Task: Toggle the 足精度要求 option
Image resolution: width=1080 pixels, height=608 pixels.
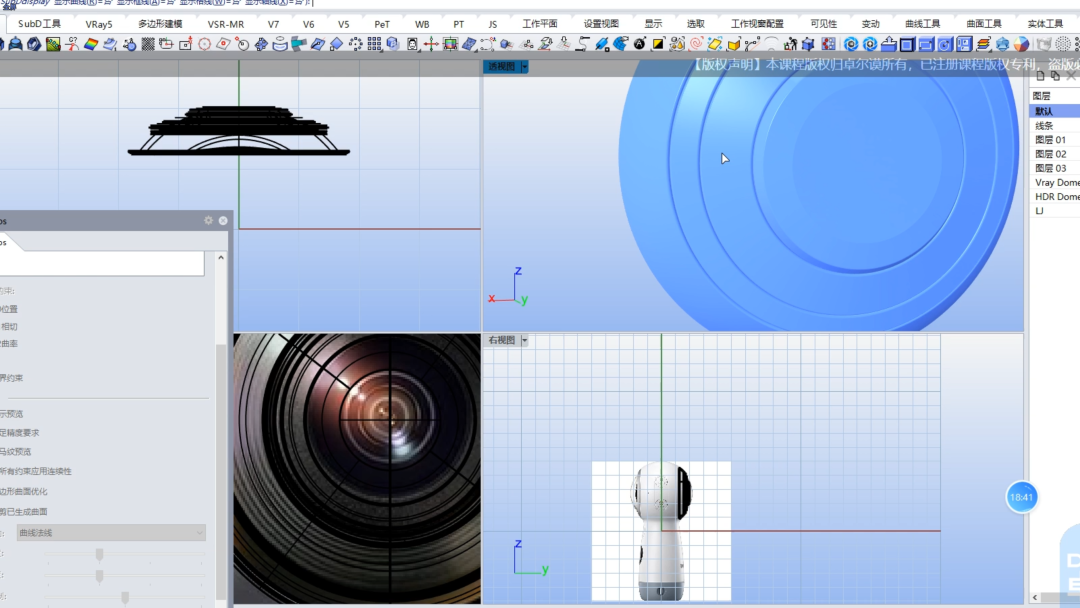Action: click(x=19, y=433)
